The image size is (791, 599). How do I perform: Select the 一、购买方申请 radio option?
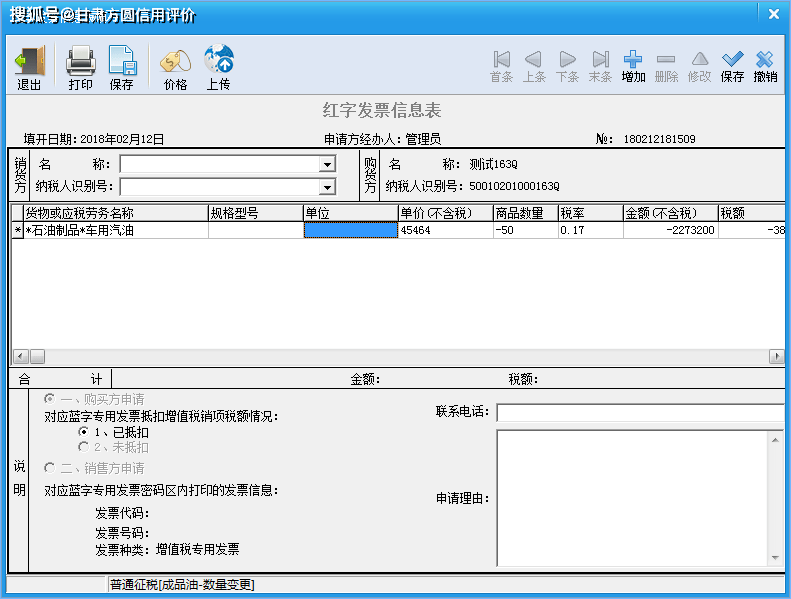(50, 399)
